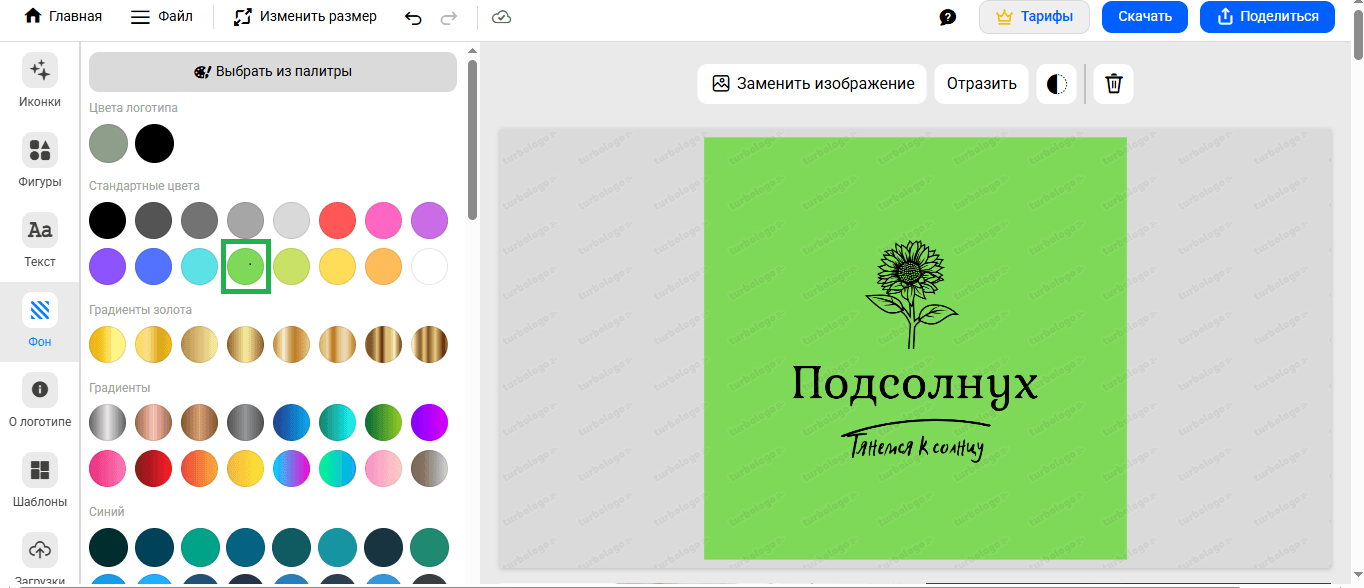The image size is (1364, 588).
Task: Click Изменить размер button
Action: click(305, 17)
